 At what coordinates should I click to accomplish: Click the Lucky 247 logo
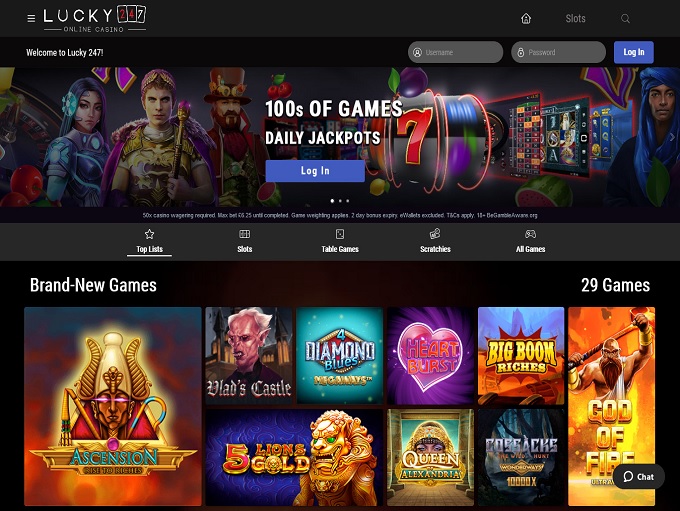click(95, 19)
